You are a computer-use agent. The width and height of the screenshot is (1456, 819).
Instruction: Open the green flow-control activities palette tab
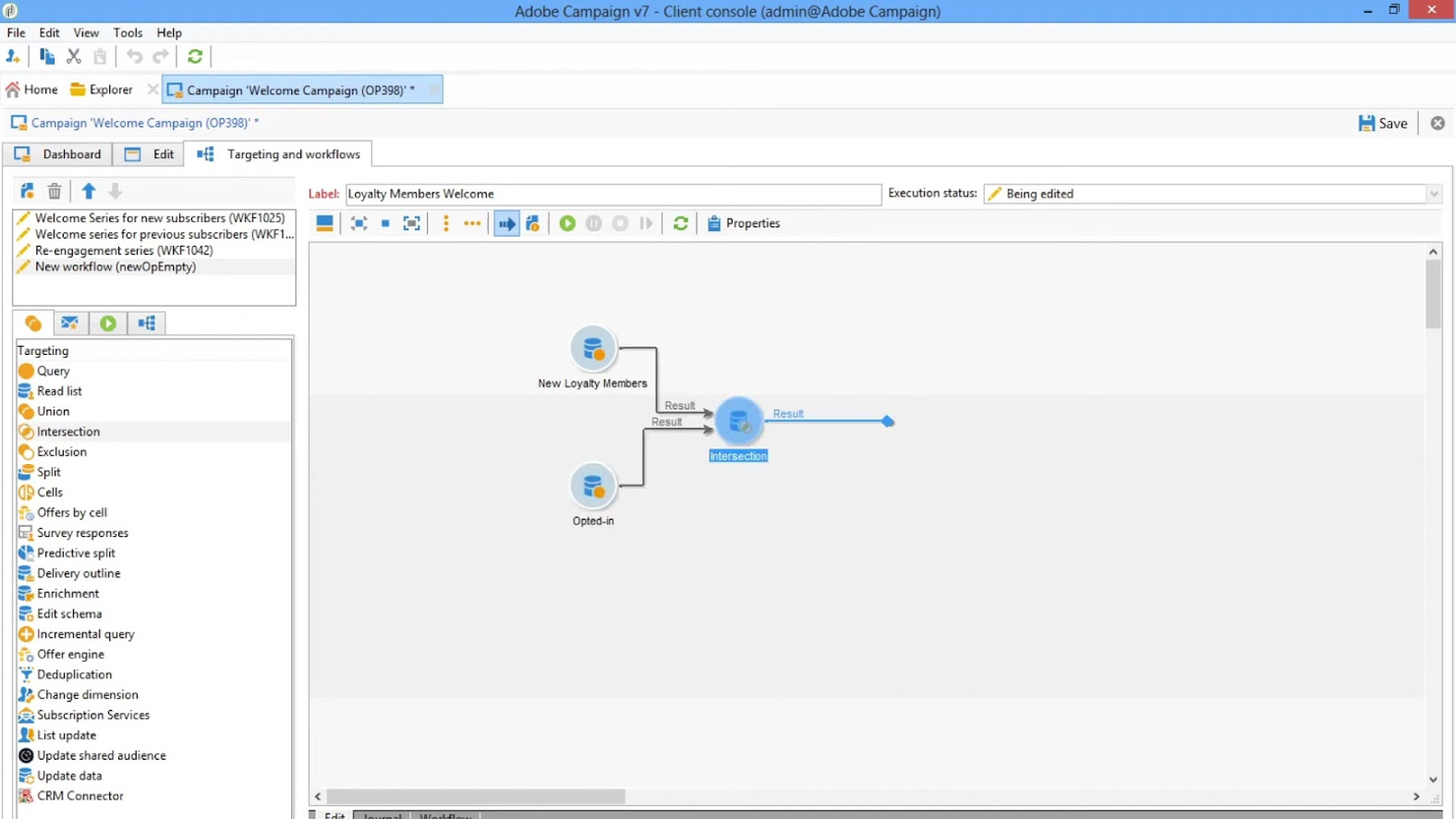(x=108, y=323)
